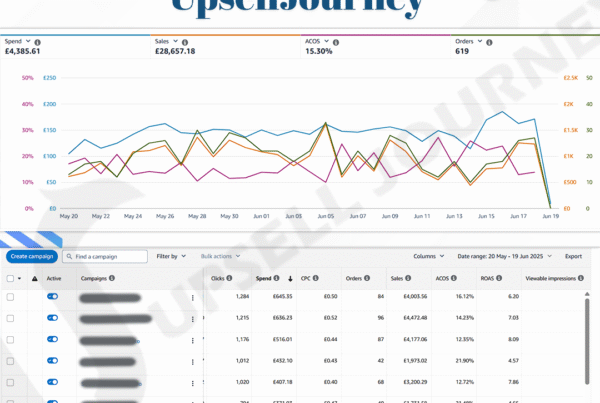
Task: Open more options for the £432.10 campaign row
Action: pyautogui.click(x=192, y=362)
